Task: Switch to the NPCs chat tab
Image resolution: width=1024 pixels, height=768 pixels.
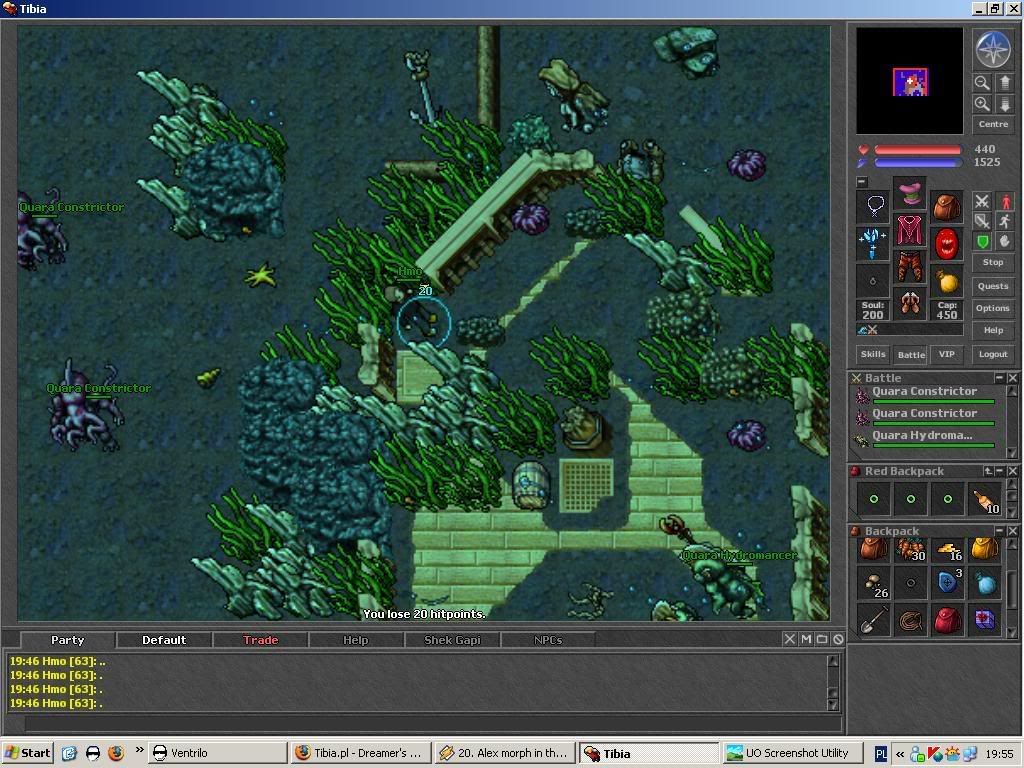Action: [548, 640]
